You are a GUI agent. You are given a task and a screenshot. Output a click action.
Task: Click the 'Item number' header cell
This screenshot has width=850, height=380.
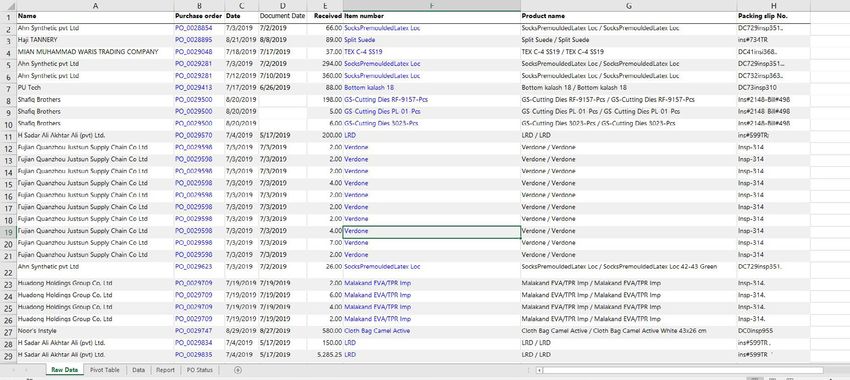coord(432,16)
